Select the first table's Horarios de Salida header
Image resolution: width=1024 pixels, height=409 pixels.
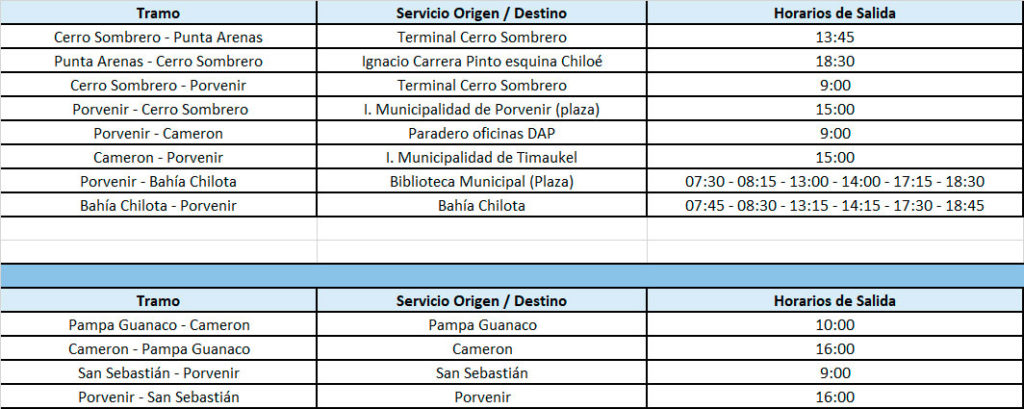tap(835, 12)
